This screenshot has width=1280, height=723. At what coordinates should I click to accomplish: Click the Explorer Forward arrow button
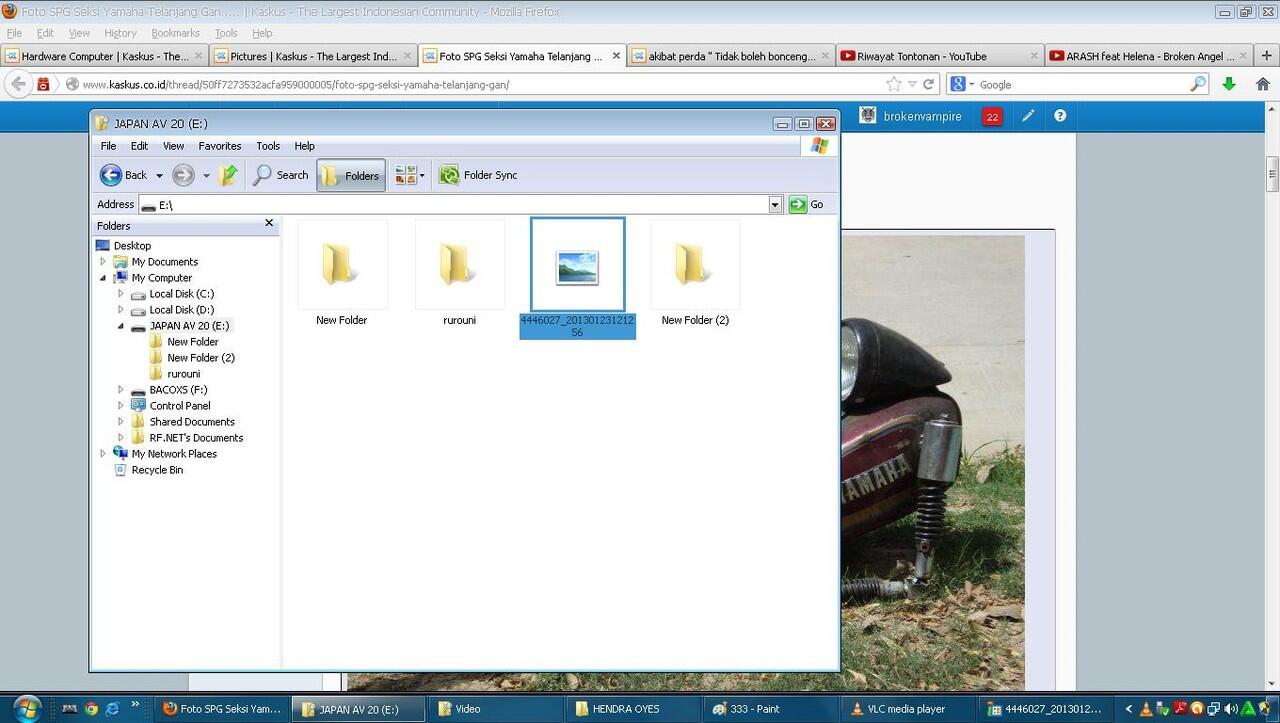[x=183, y=175]
